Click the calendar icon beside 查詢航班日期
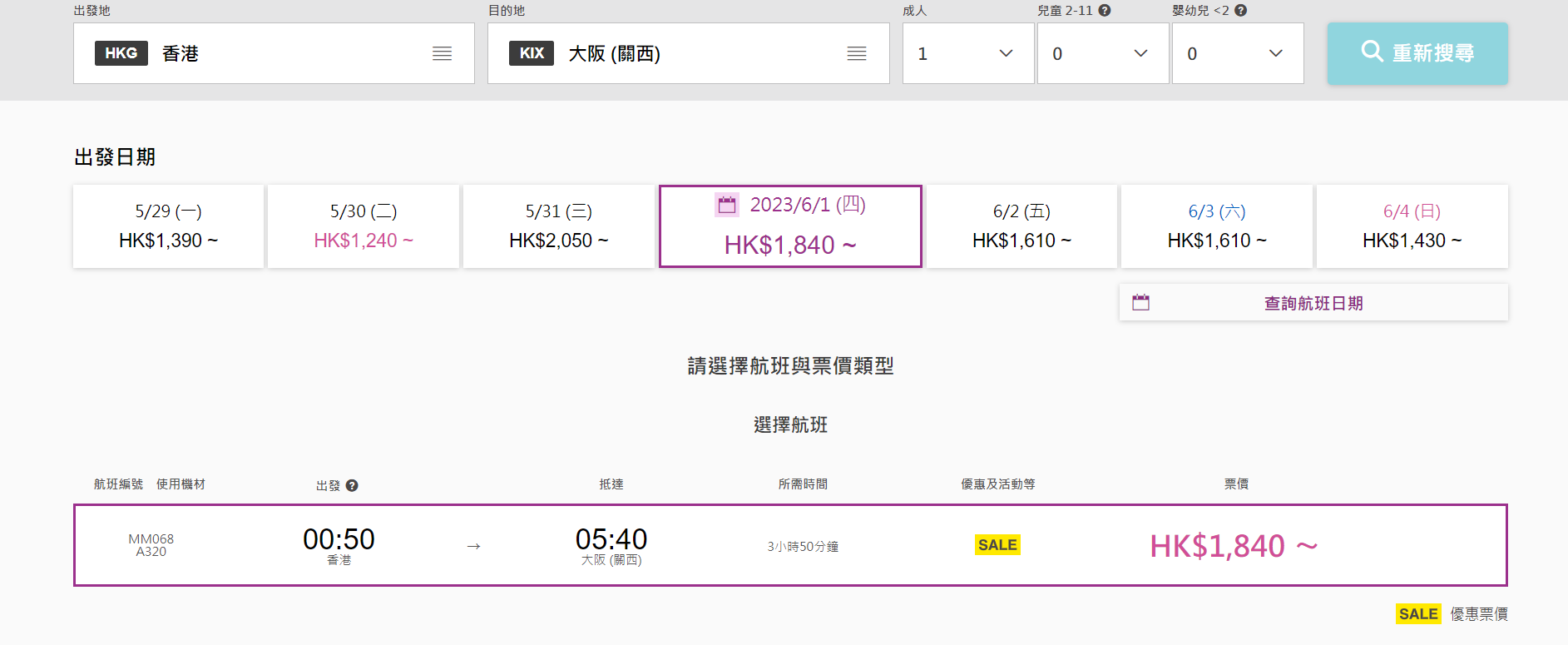 pos(1140,303)
